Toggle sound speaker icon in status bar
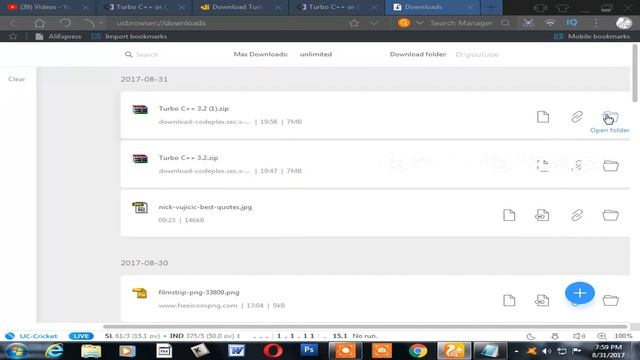Viewport: 640px width, 360px height. [x=578, y=336]
